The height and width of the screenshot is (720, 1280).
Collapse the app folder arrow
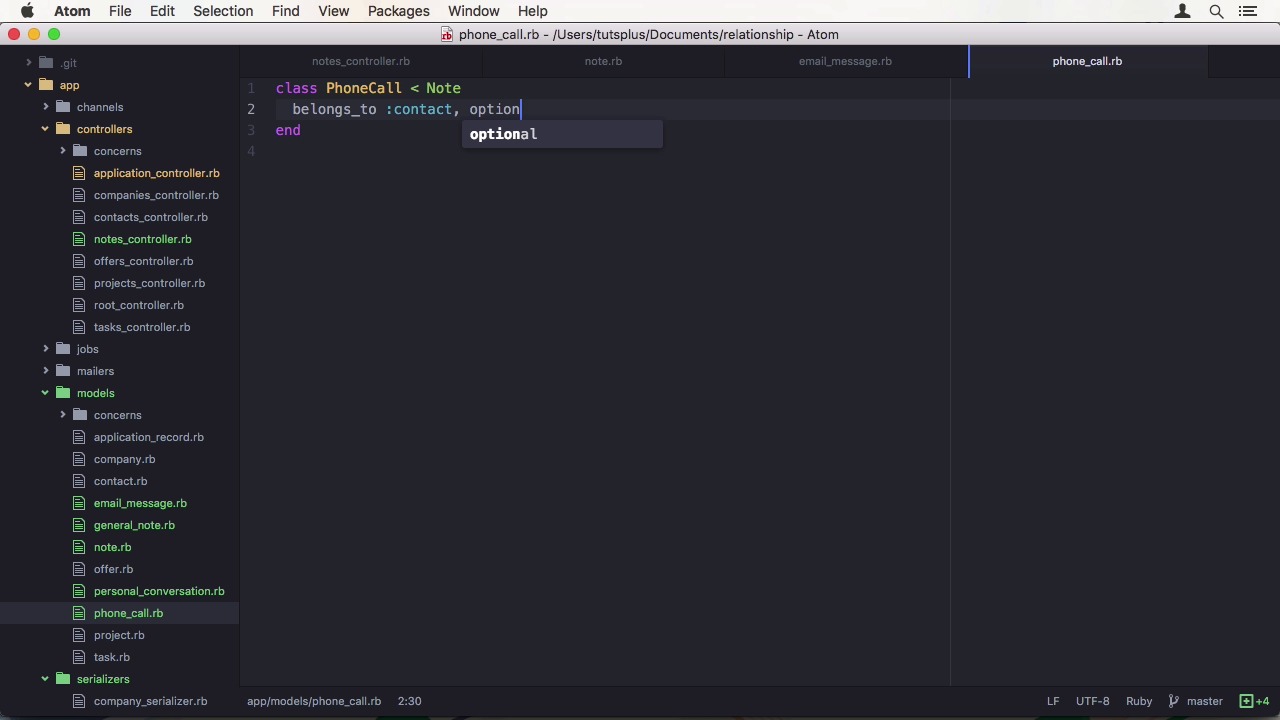[28, 85]
